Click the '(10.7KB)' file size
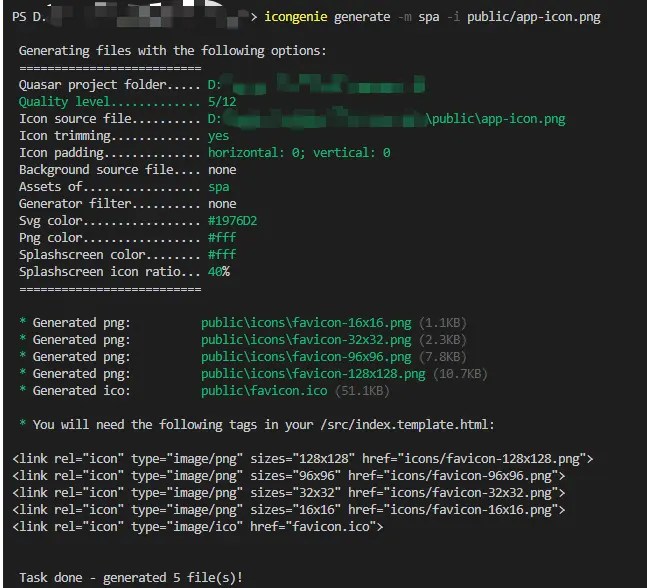647x588 pixels. click(460, 374)
